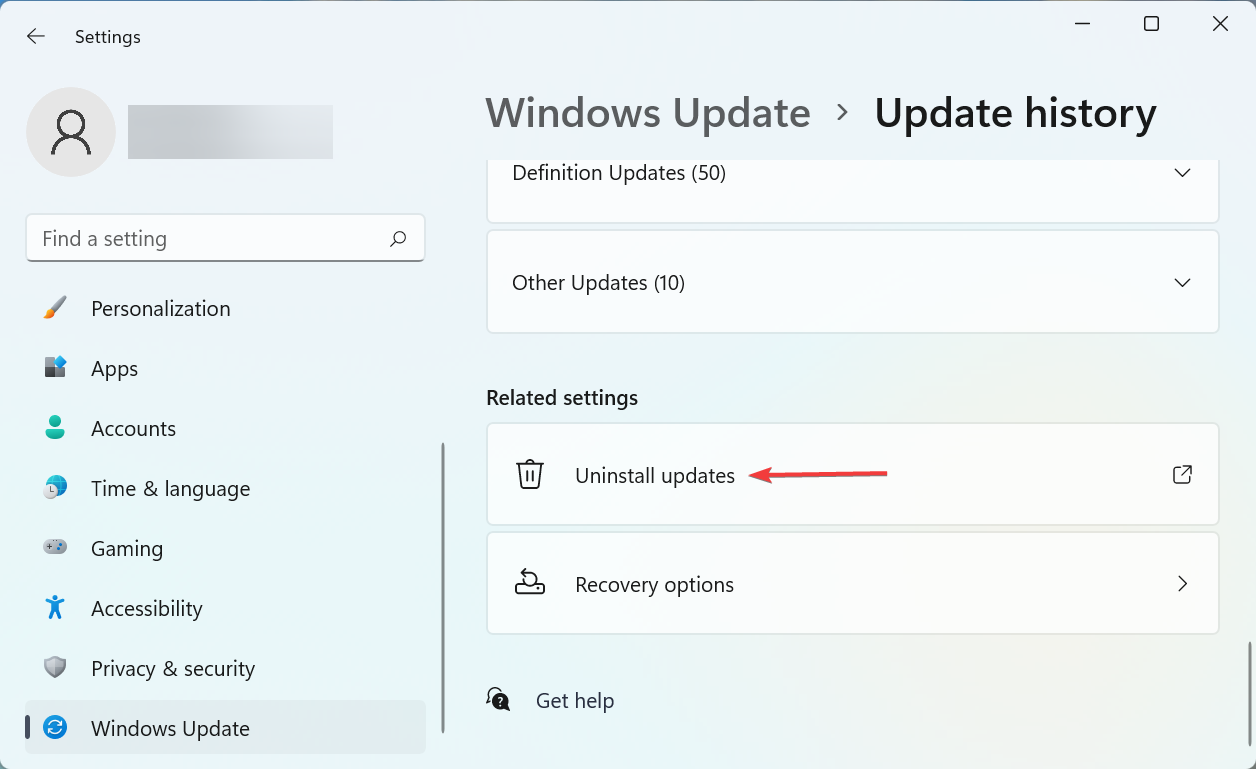1256x769 pixels.
Task: Open Privacy & security settings
Action: click(225, 668)
